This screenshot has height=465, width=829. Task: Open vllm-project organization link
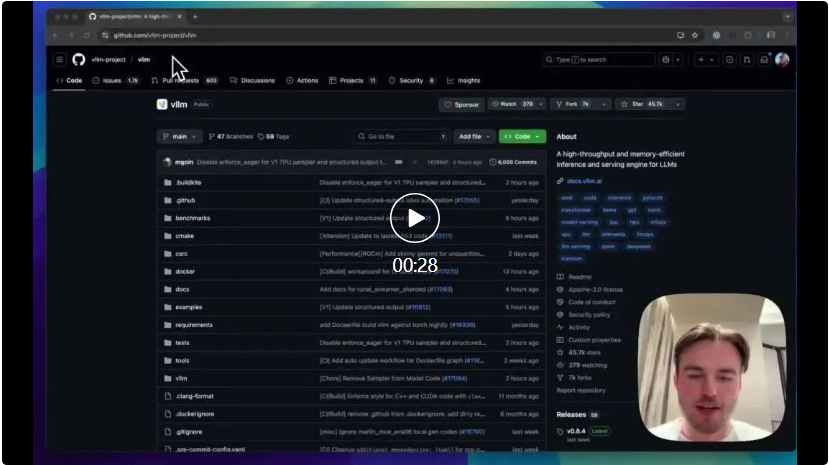(108, 60)
